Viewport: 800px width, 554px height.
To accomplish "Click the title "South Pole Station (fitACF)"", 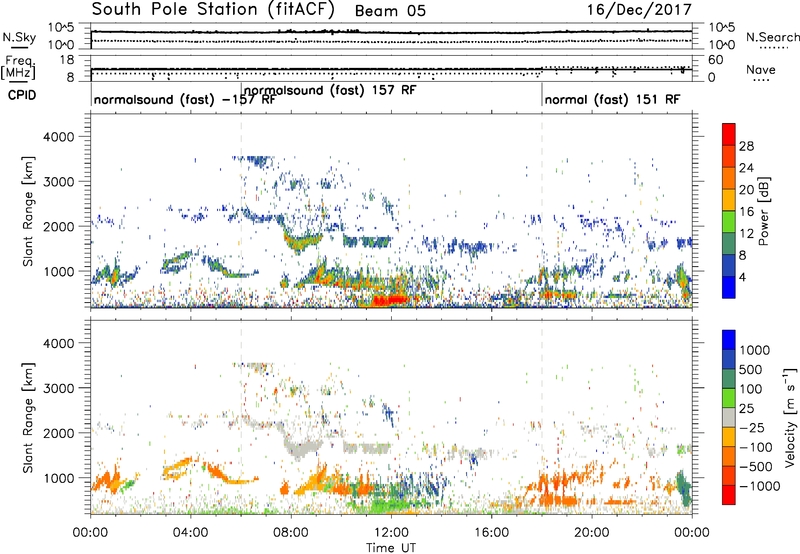I will [x=213, y=10].
